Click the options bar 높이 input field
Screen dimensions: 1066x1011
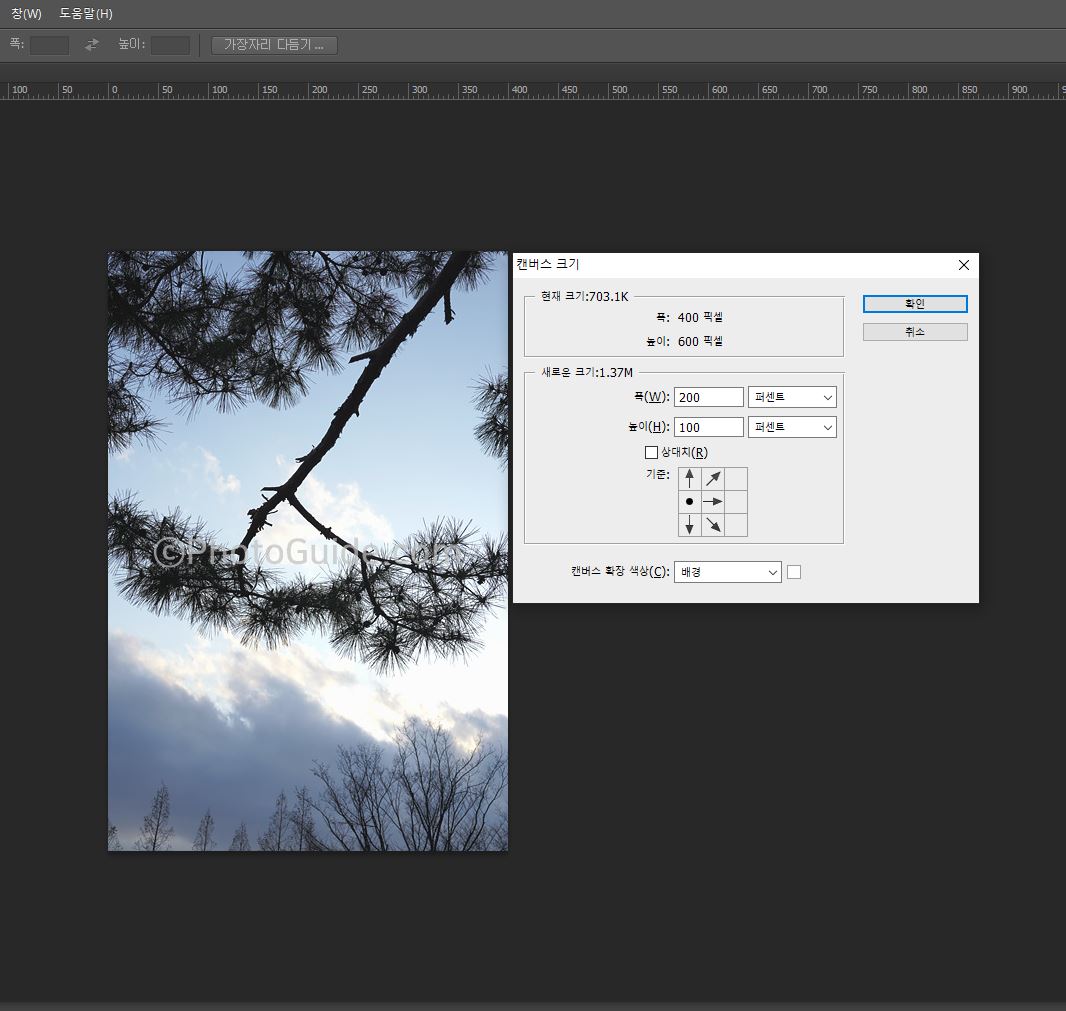point(170,45)
